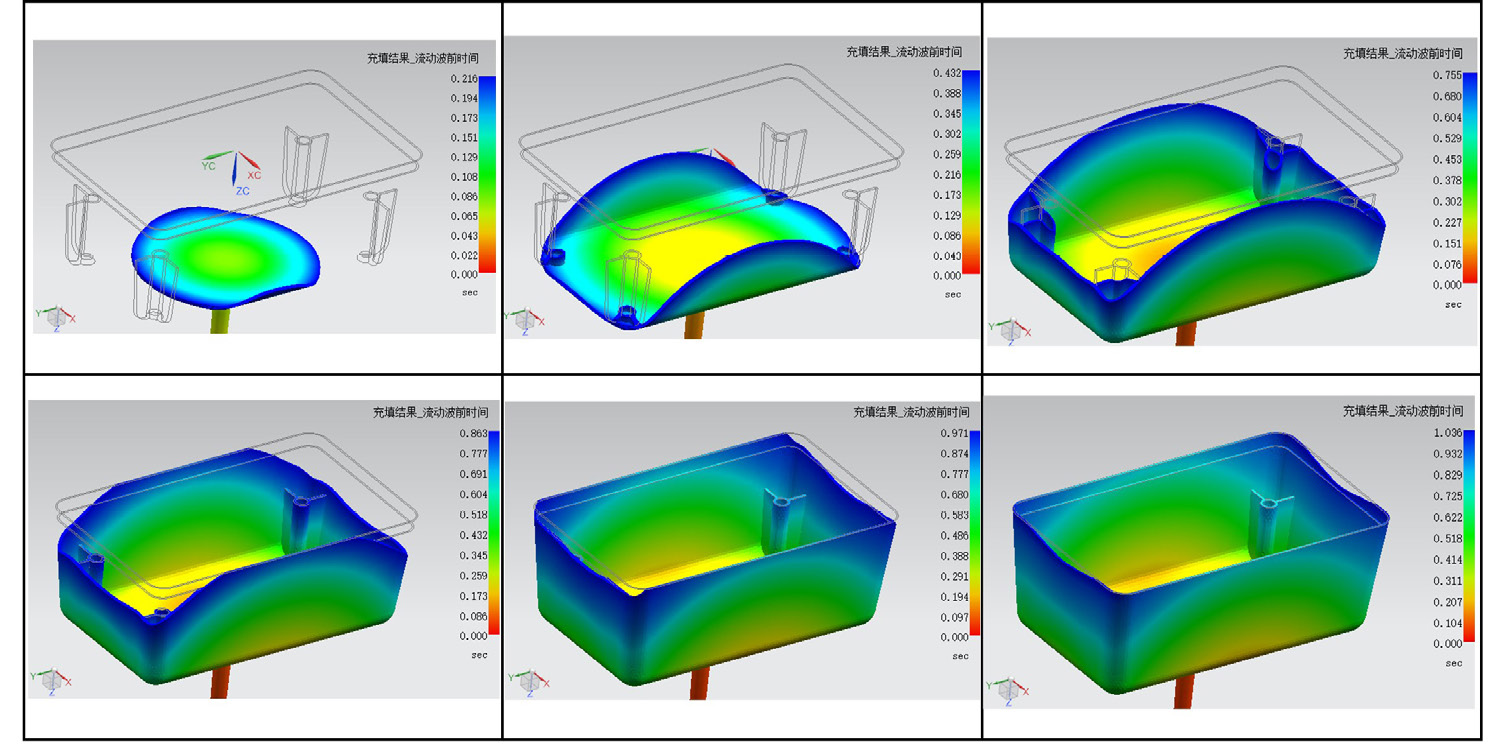Click the color legend bar topped by 0.863
The image size is (1504, 749).
494,532
